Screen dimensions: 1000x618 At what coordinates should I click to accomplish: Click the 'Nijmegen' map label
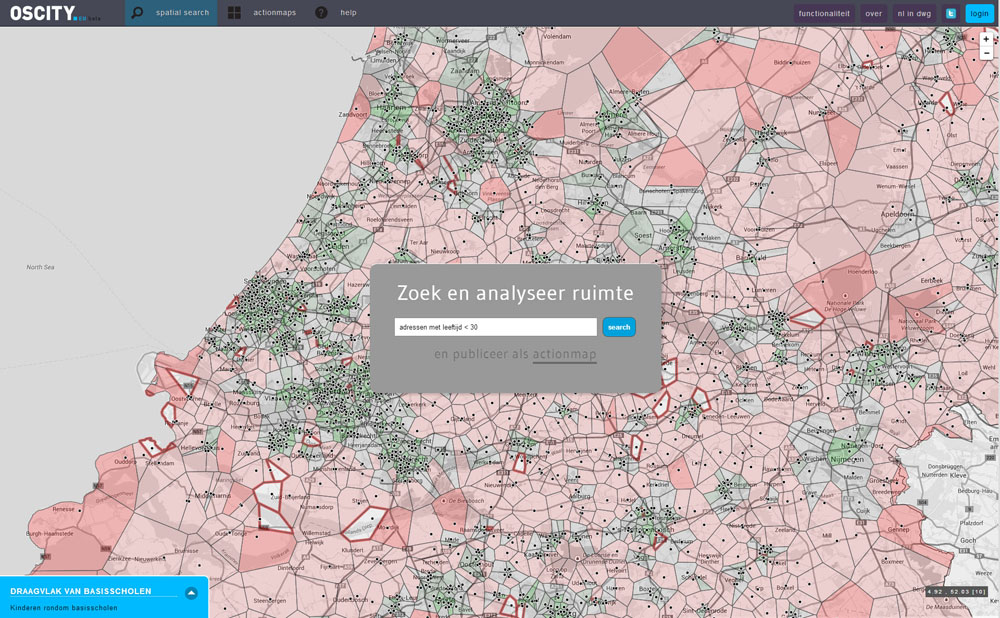tap(847, 459)
